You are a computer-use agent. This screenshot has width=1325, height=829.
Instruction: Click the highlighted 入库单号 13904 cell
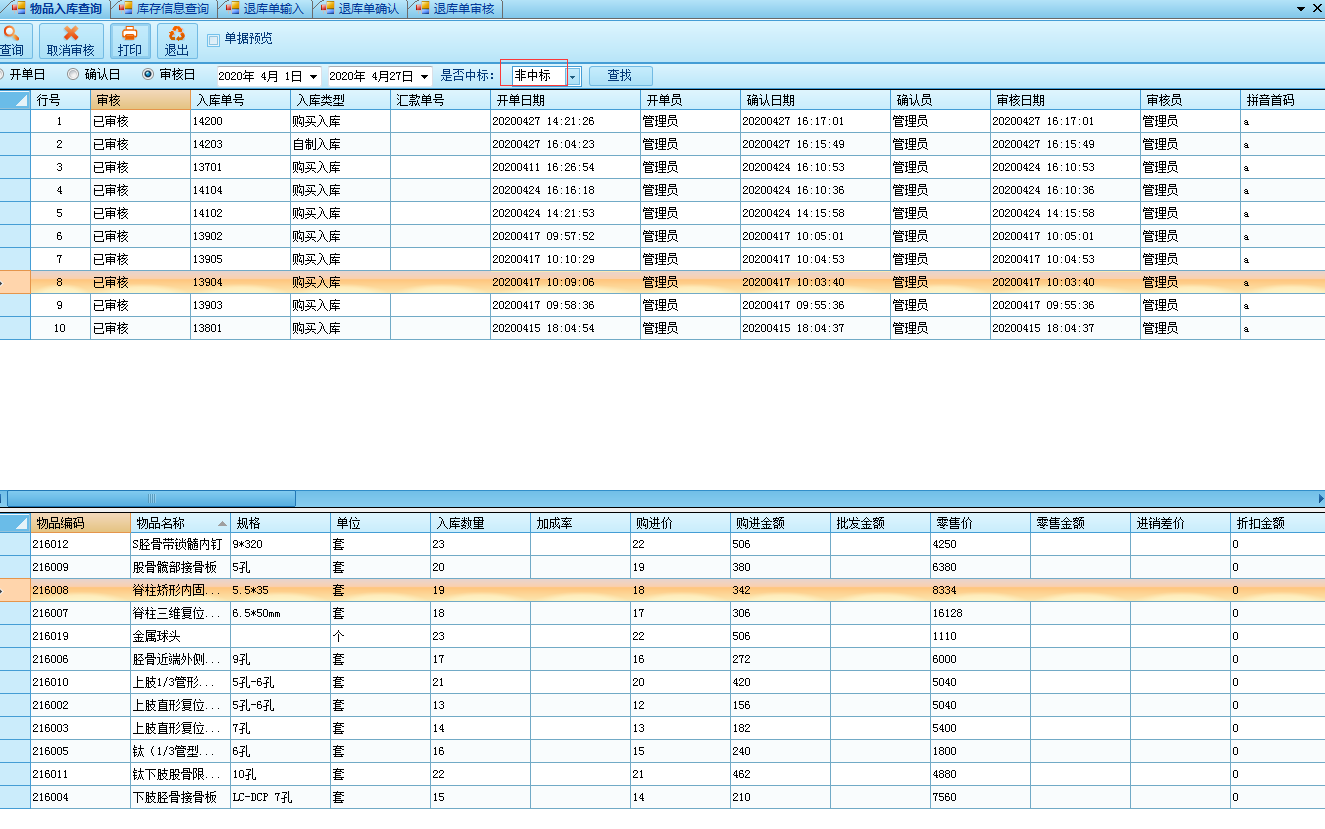click(x=240, y=282)
